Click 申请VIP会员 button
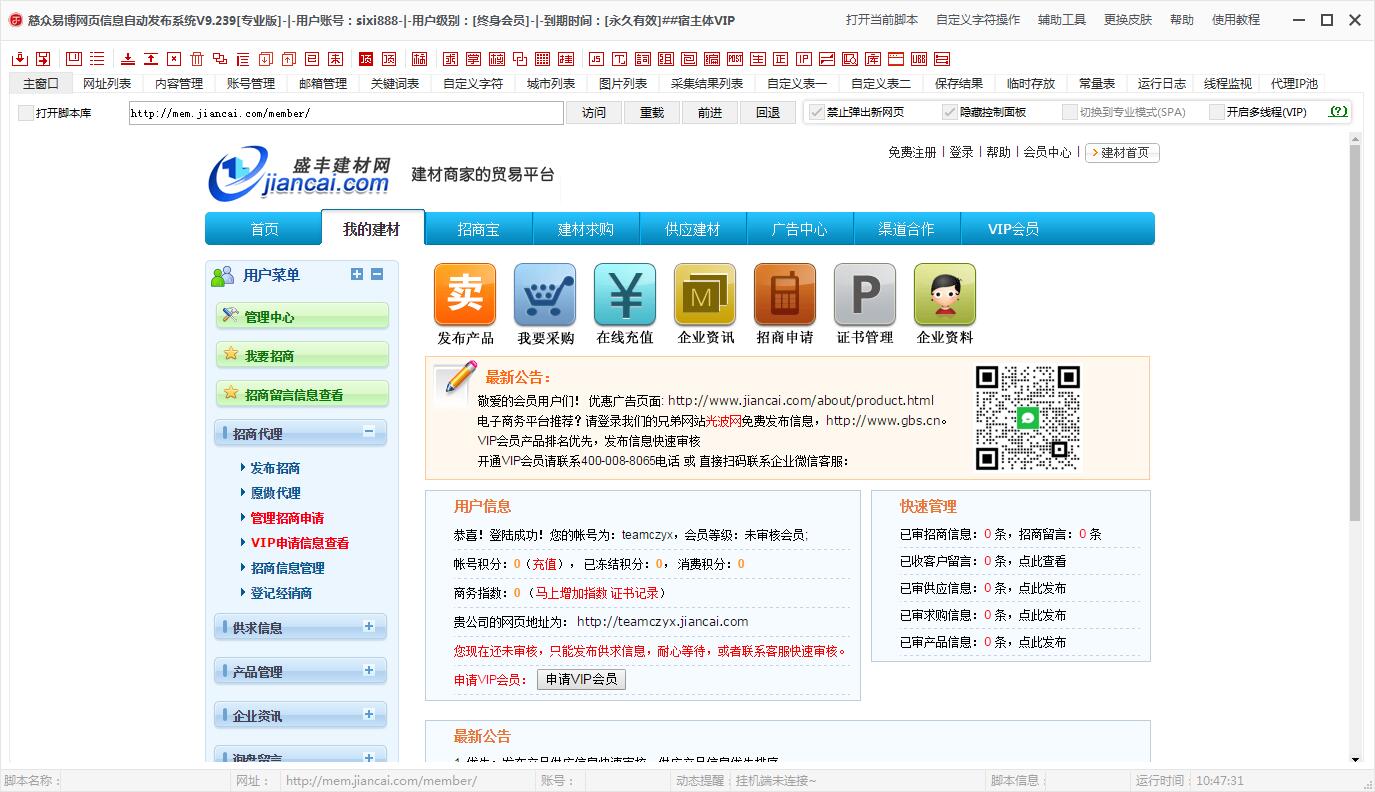This screenshot has height=792, width=1375. [x=582, y=679]
